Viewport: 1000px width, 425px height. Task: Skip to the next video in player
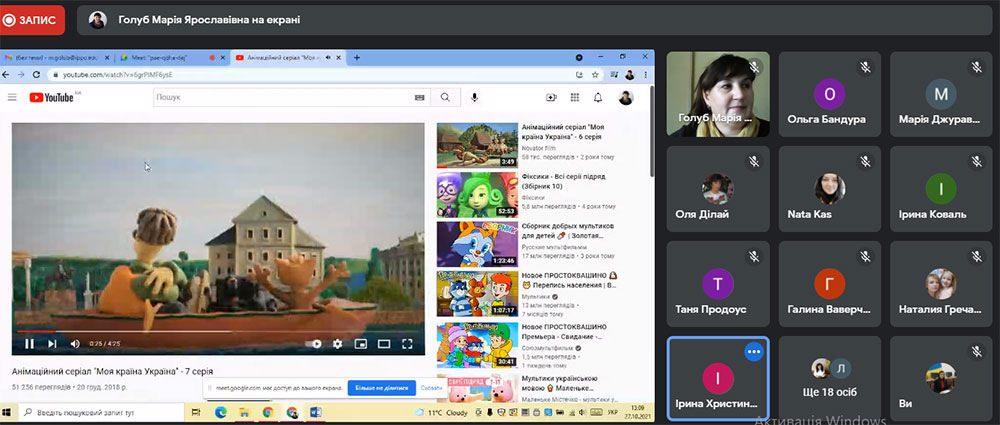[x=52, y=344]
